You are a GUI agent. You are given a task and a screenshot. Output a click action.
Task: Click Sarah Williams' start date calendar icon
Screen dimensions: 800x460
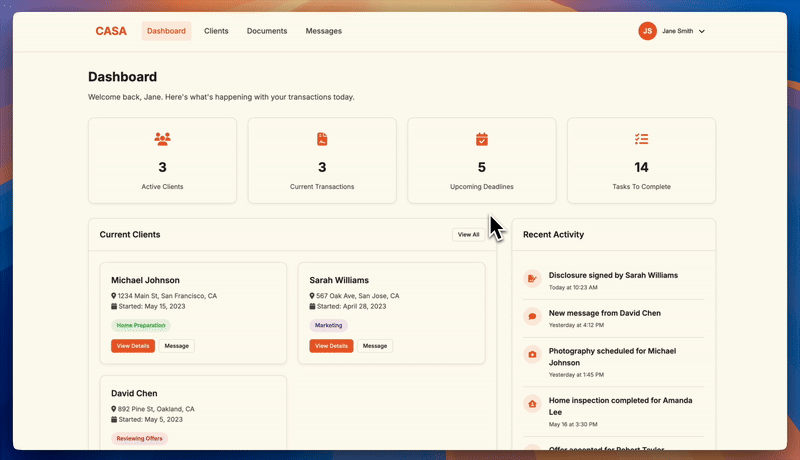point(312,306)
